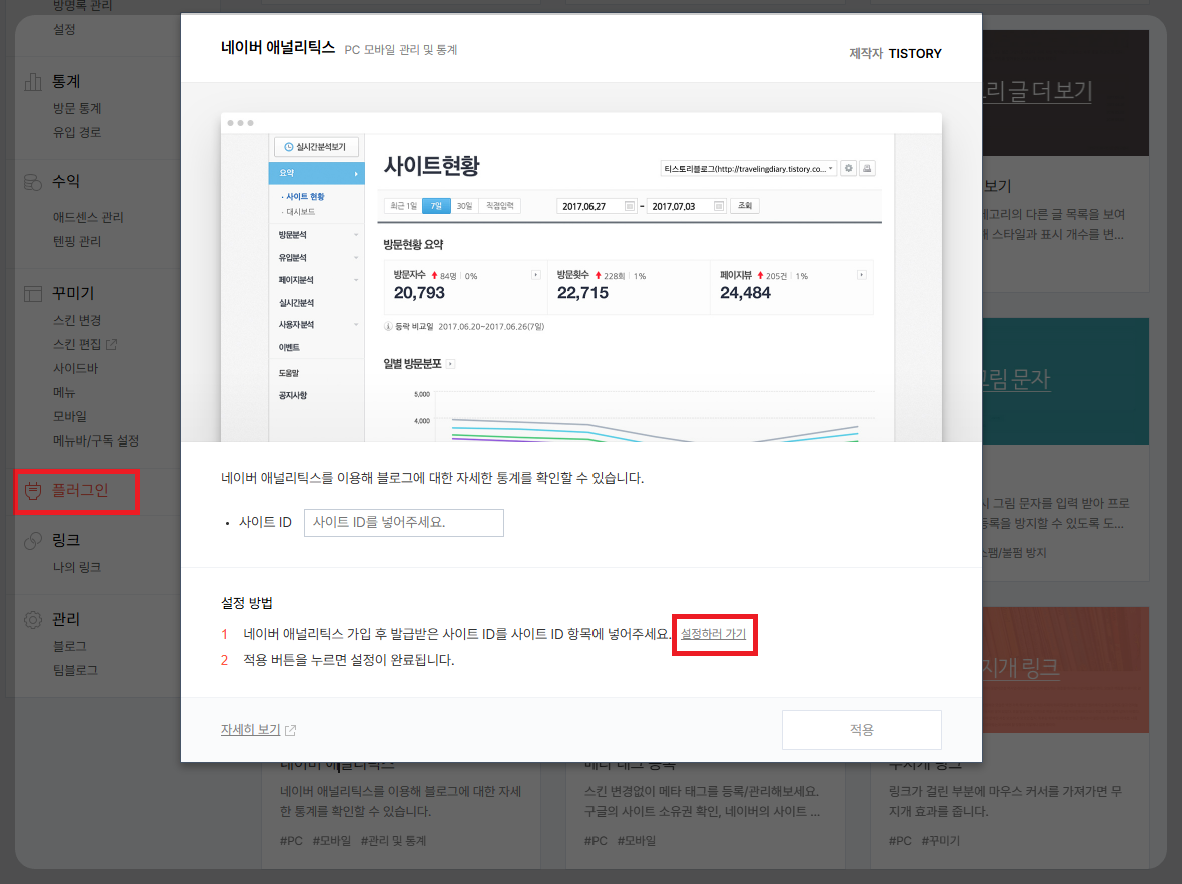Click the 사이트 ID input field
The width and height of the screenshot is (1182, 884).
(403, 522)
